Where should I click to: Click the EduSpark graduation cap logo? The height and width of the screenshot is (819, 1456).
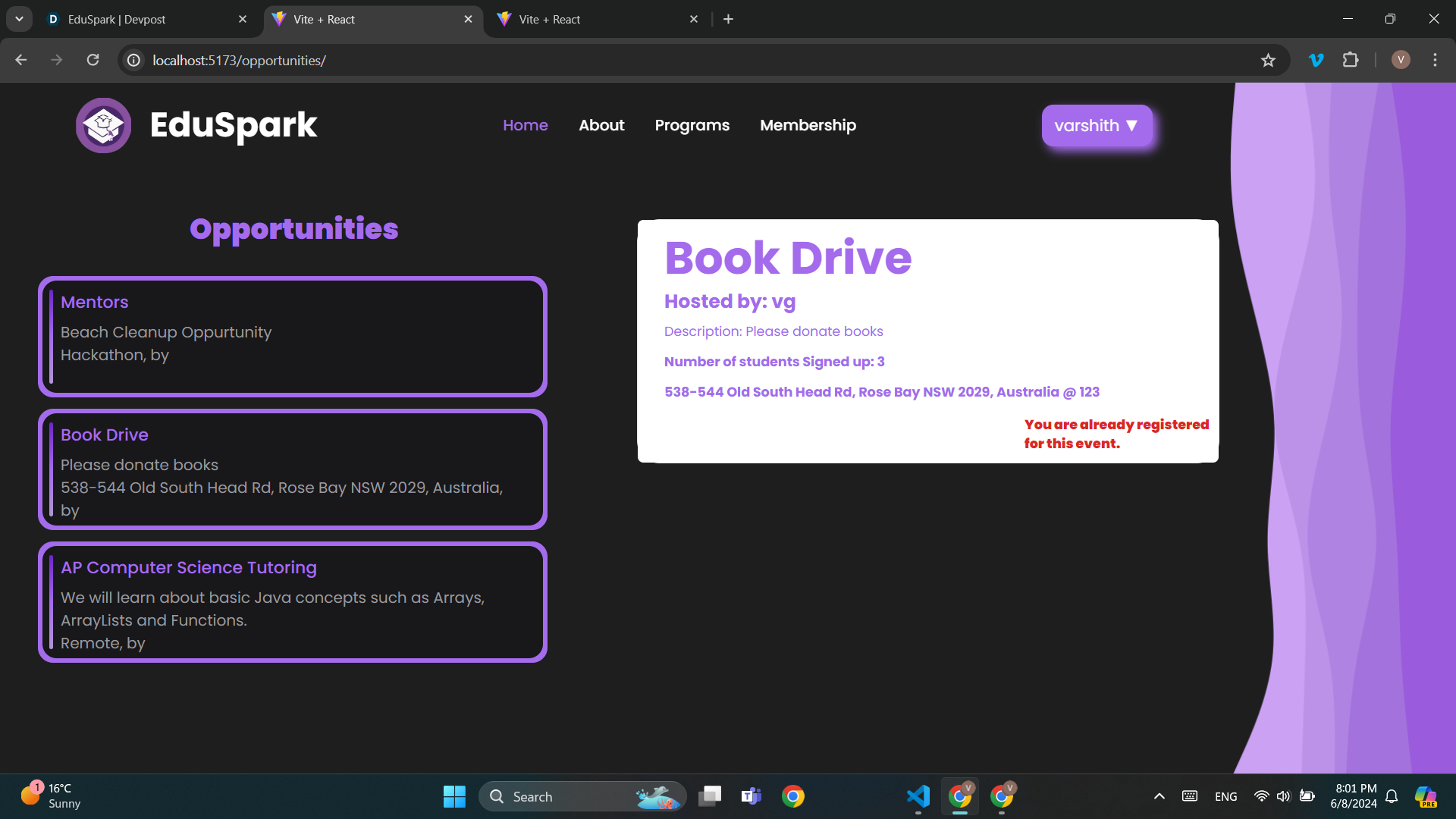coord(103,125)
